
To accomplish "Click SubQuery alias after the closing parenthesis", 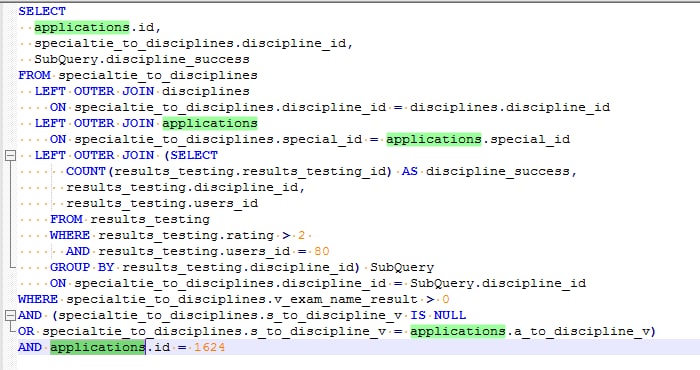I will tap(402, 267).
